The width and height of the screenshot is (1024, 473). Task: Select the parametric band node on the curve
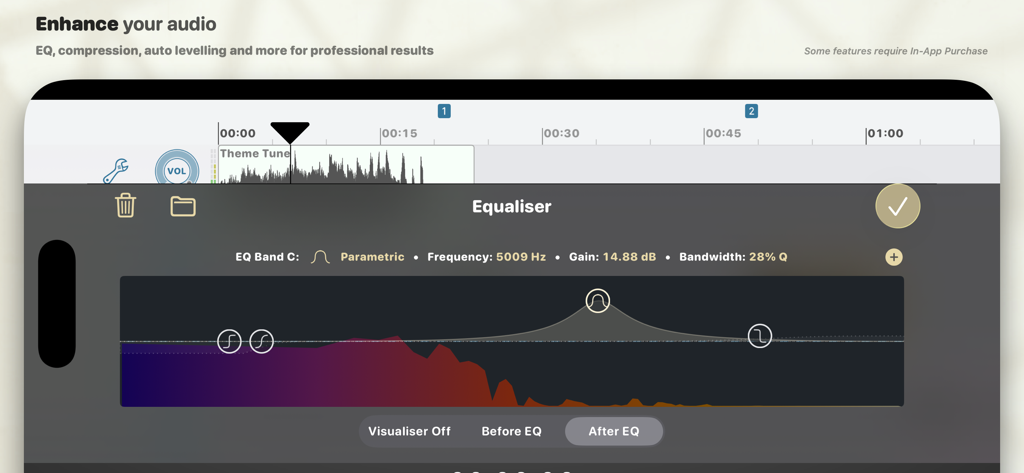tap(597, 301)
